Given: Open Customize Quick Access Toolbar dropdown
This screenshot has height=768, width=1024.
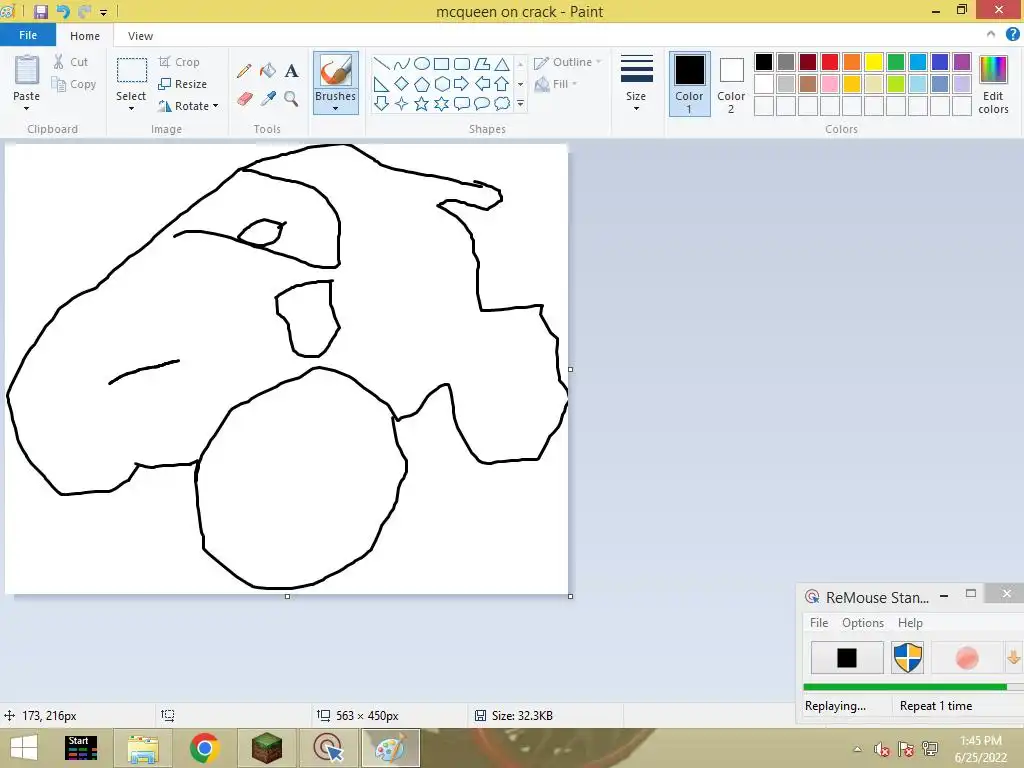Looking at the screenshot, I should pos(103,12).
